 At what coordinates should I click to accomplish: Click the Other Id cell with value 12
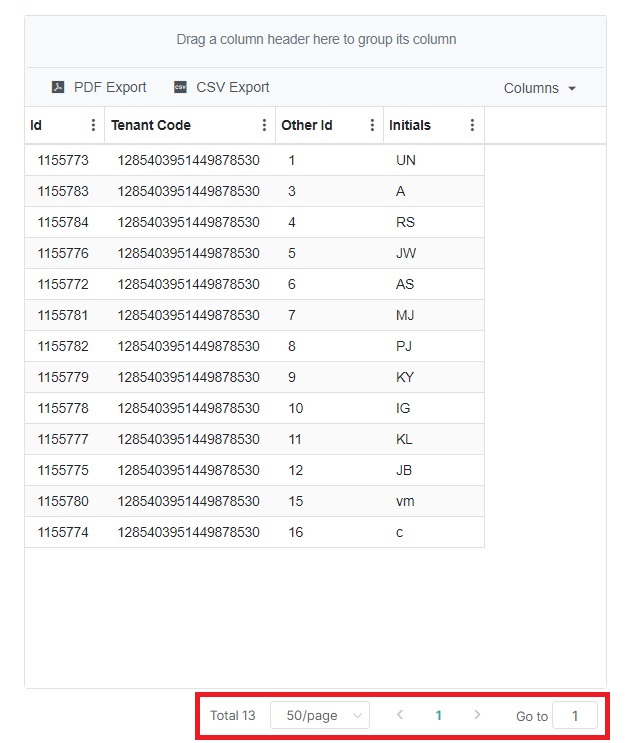(x=329, y=470)
